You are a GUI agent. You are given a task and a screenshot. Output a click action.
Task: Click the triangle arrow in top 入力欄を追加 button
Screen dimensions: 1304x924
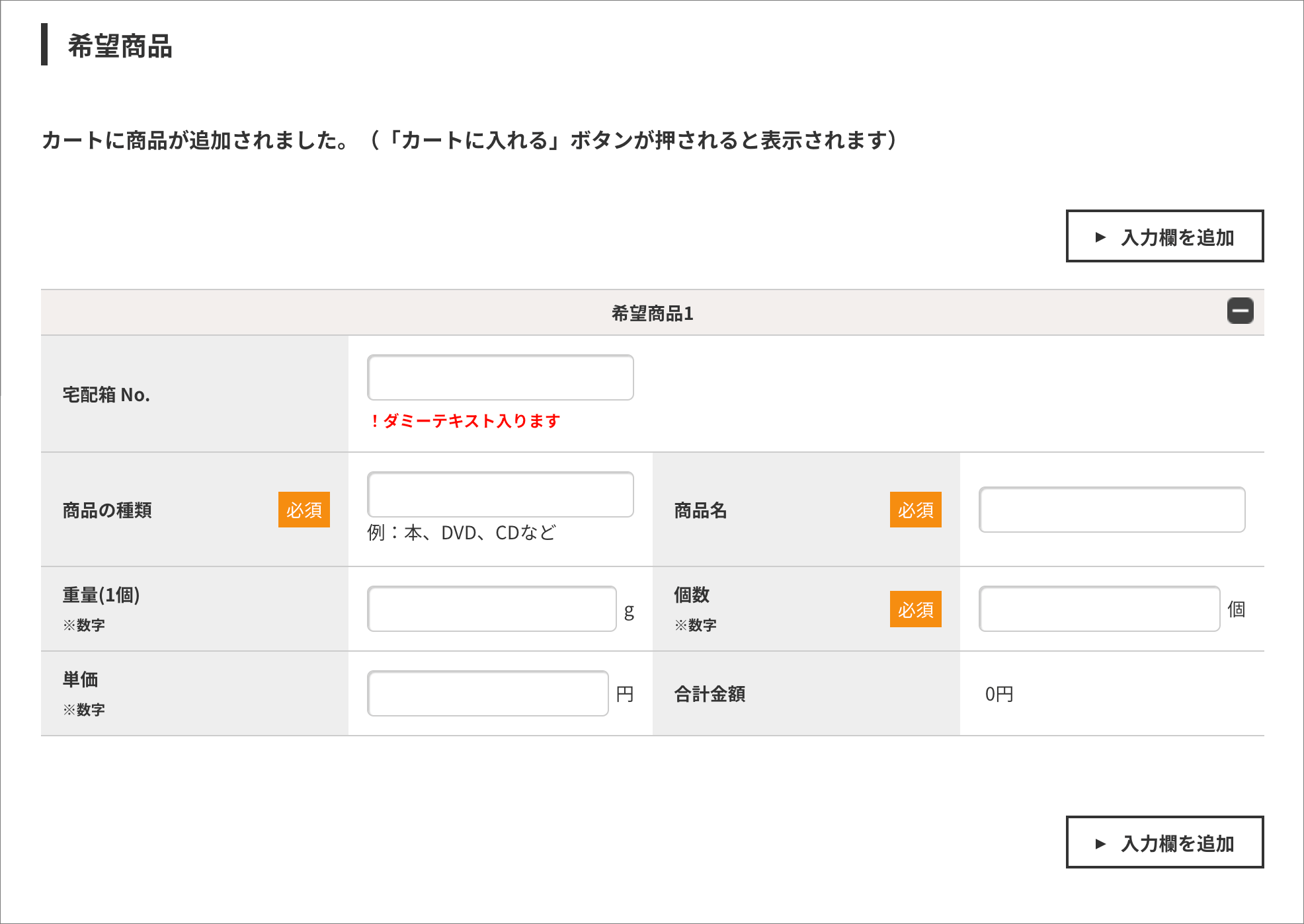(1100, 237)
